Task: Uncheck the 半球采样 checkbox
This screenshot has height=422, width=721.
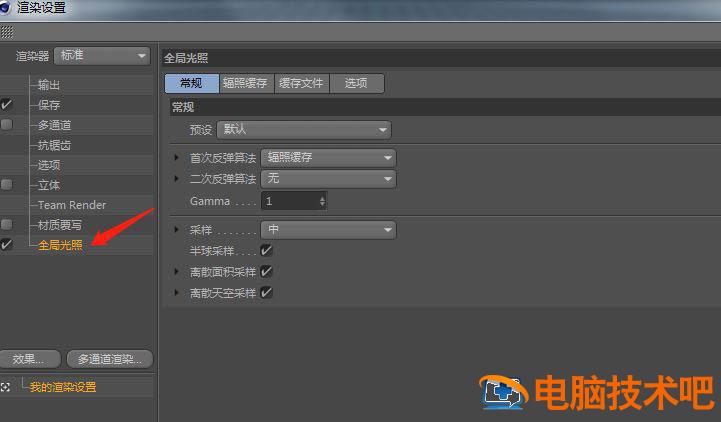Action: point(266,251)
